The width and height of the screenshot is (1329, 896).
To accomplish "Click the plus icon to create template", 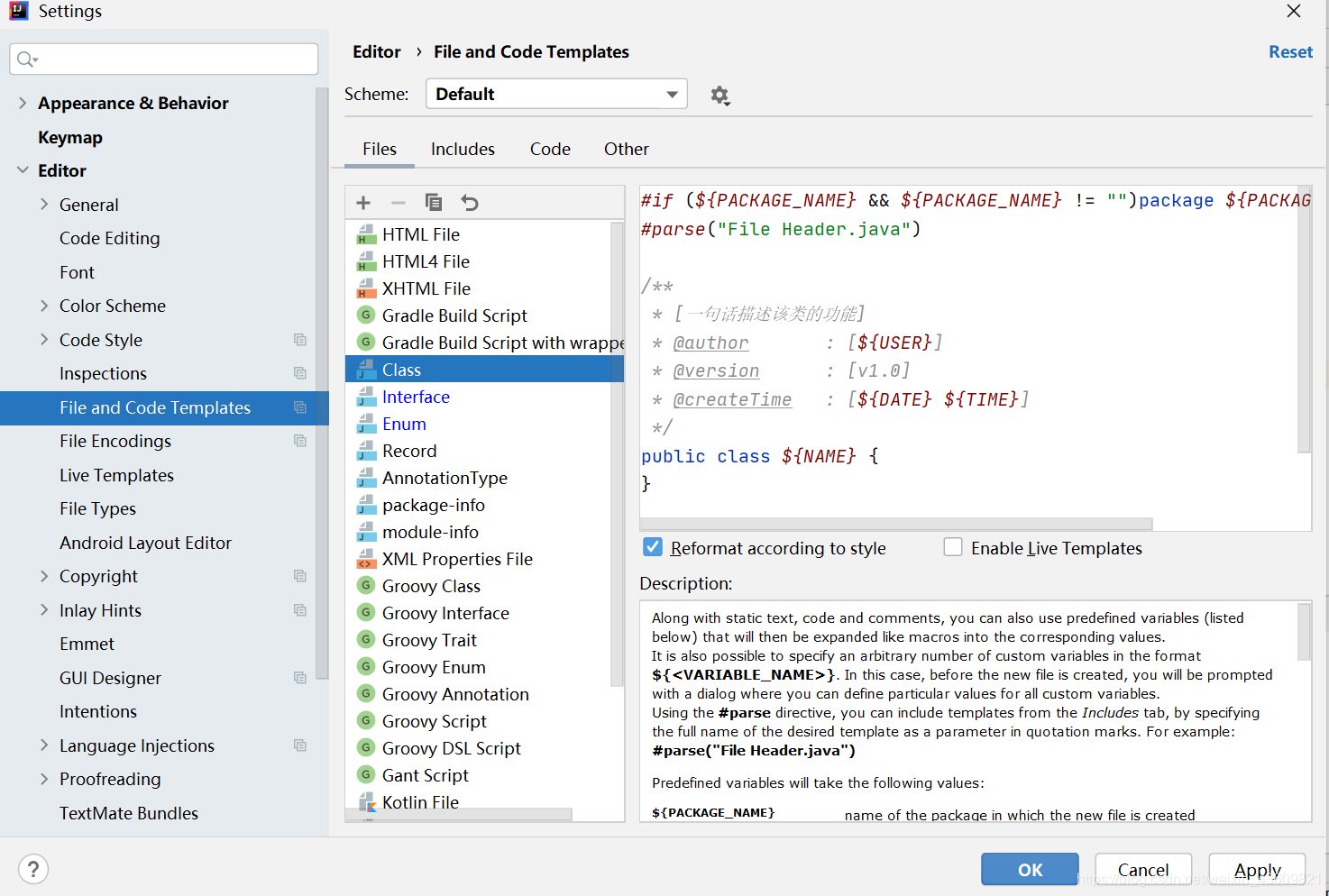I will (363, 203).
